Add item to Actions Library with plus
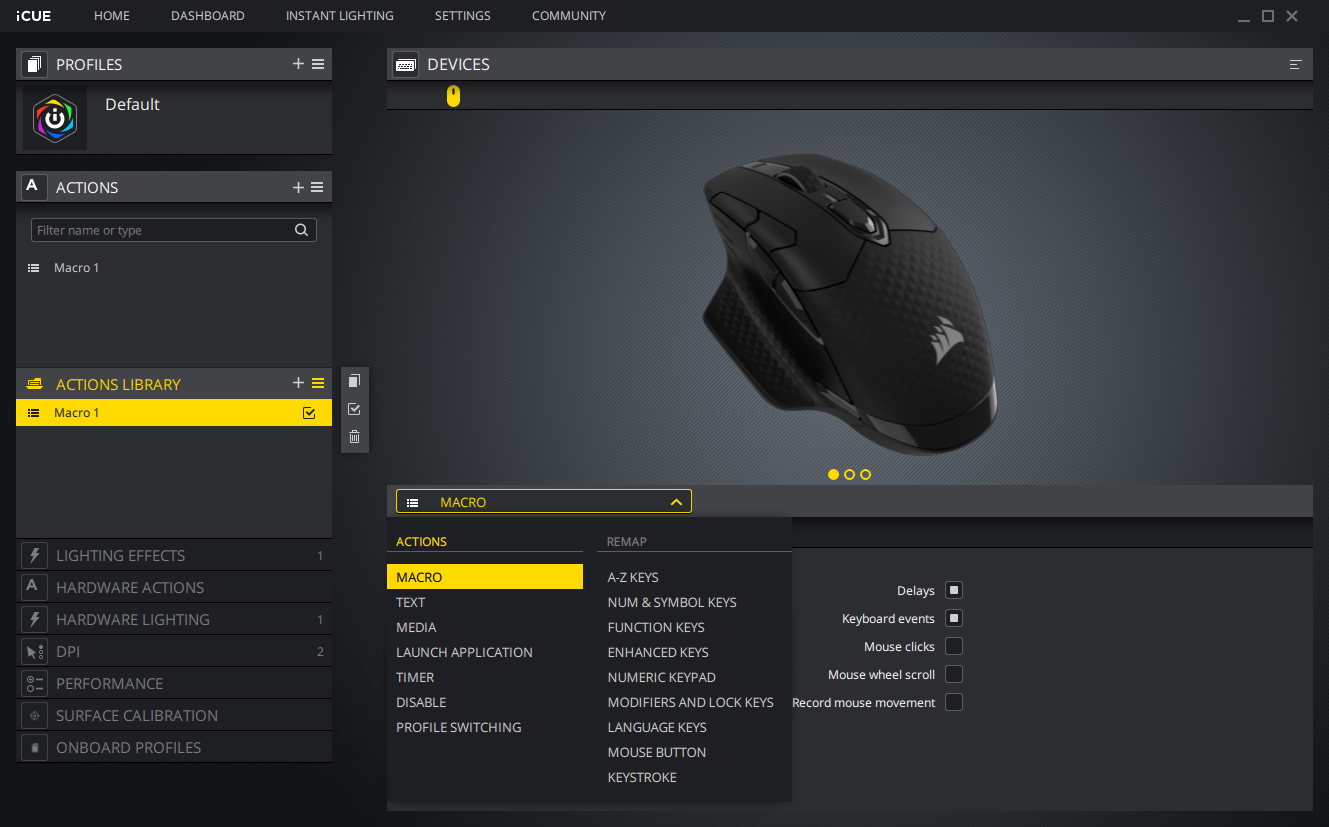The height and width of the screenshot is (827, 1329). click(298, 384)
